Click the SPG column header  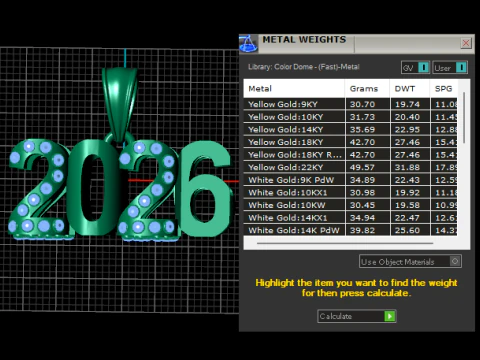coord(443,89)
